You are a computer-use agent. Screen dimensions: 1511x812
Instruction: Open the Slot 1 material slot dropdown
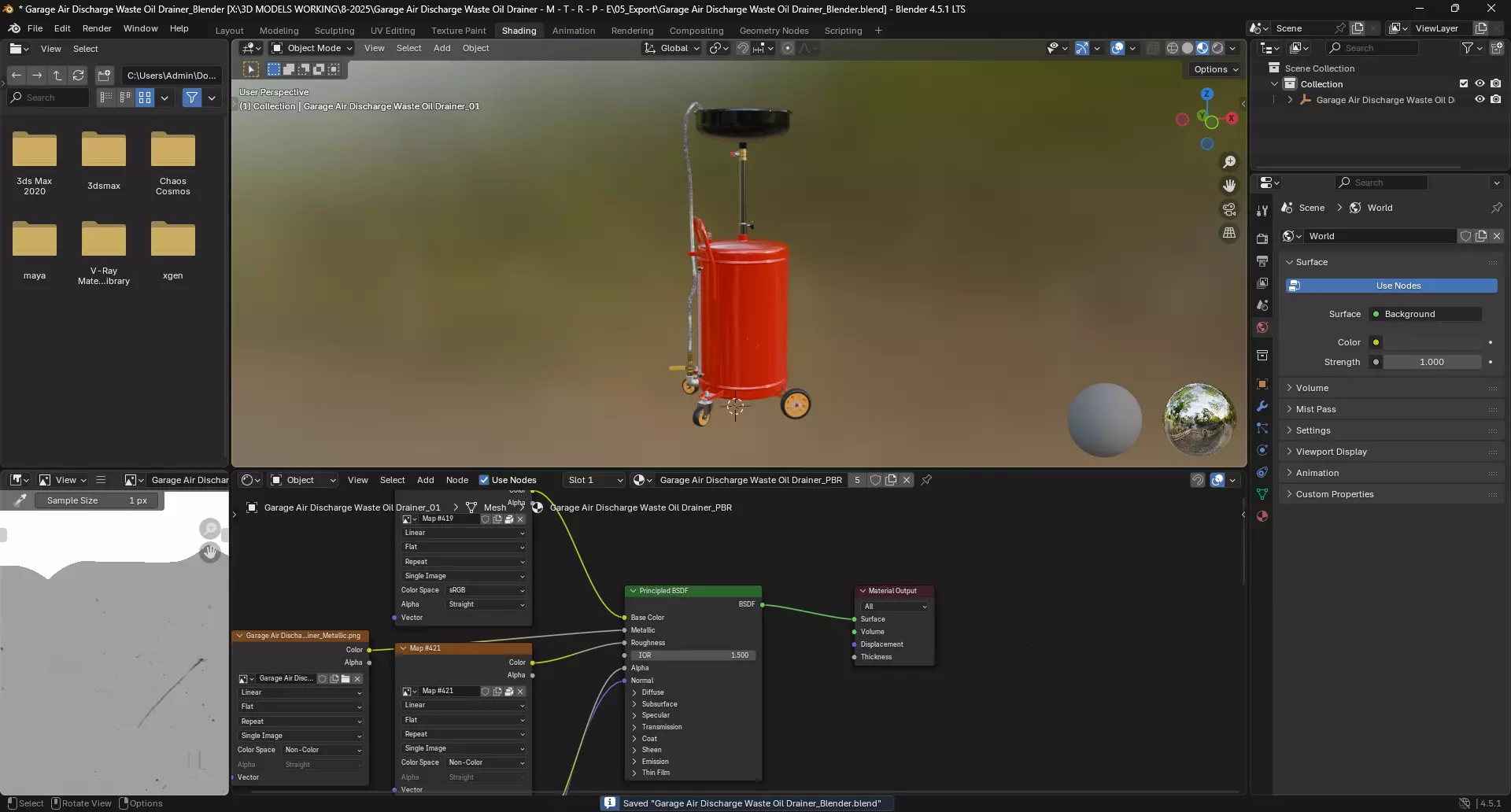pyautogui.click(x=594, y=480)
